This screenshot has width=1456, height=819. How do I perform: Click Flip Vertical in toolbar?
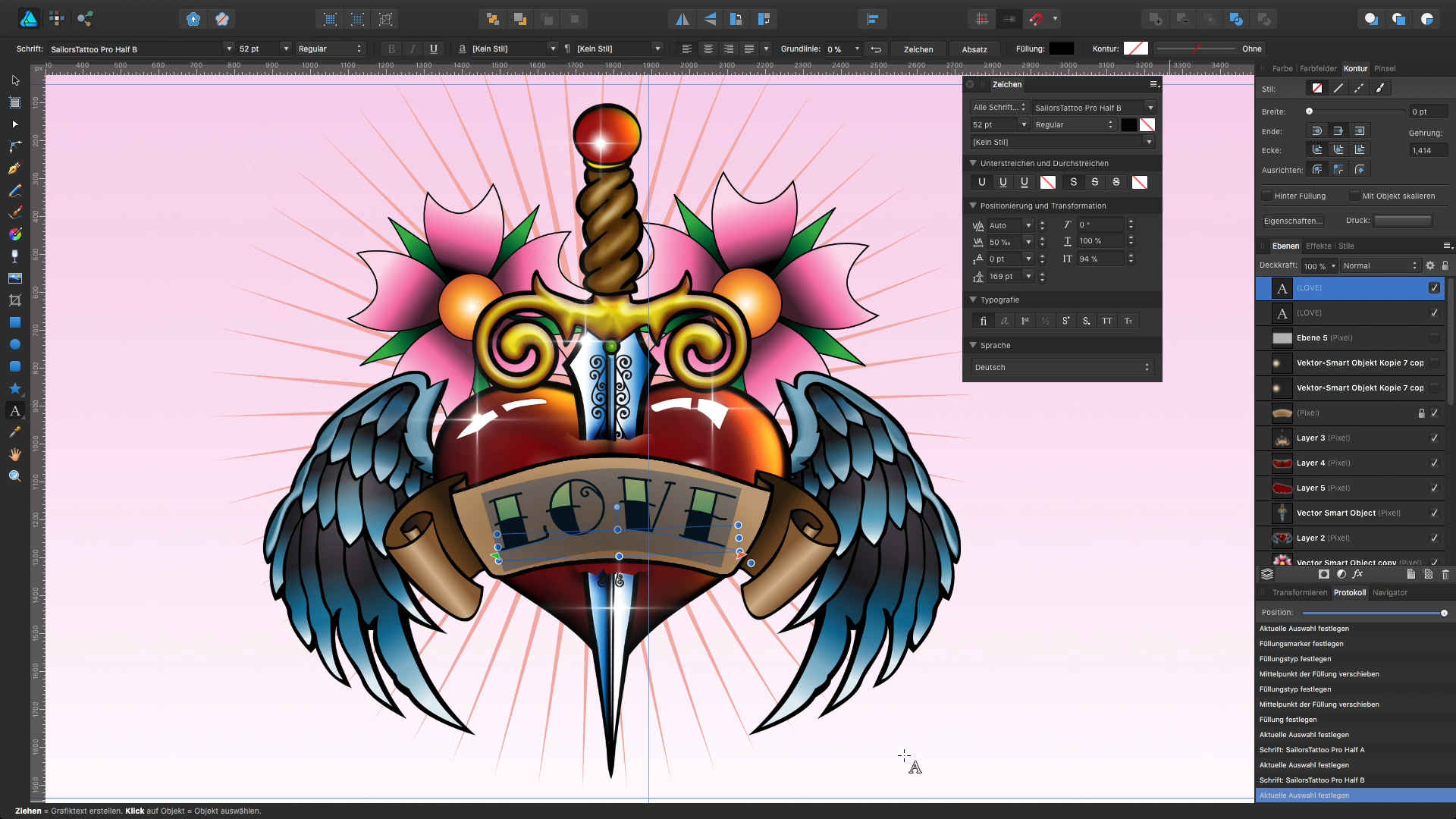710,19
